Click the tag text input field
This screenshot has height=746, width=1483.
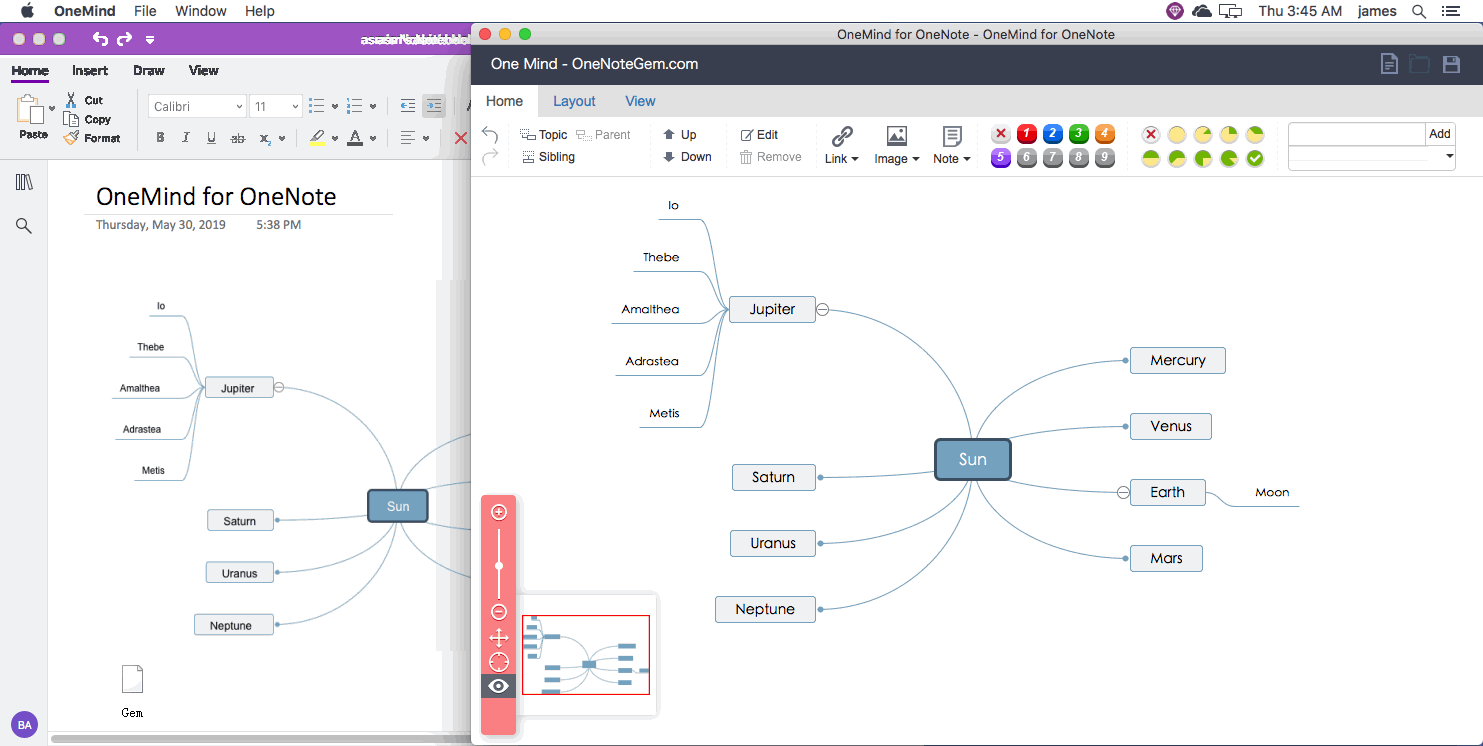[x=1356, y=134]
